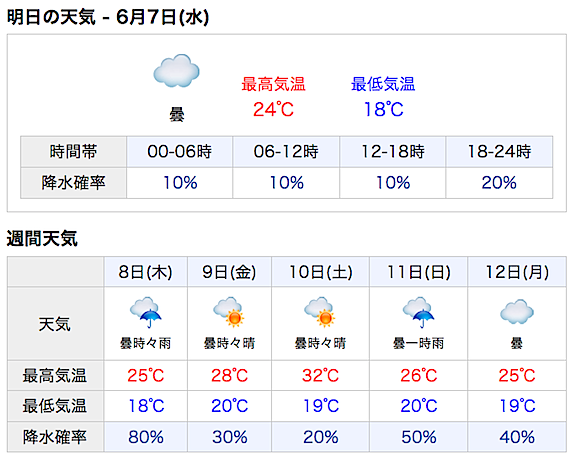Select the 12日(月) column header
This screenshot has height=460, width=576.
pos(517,272)
